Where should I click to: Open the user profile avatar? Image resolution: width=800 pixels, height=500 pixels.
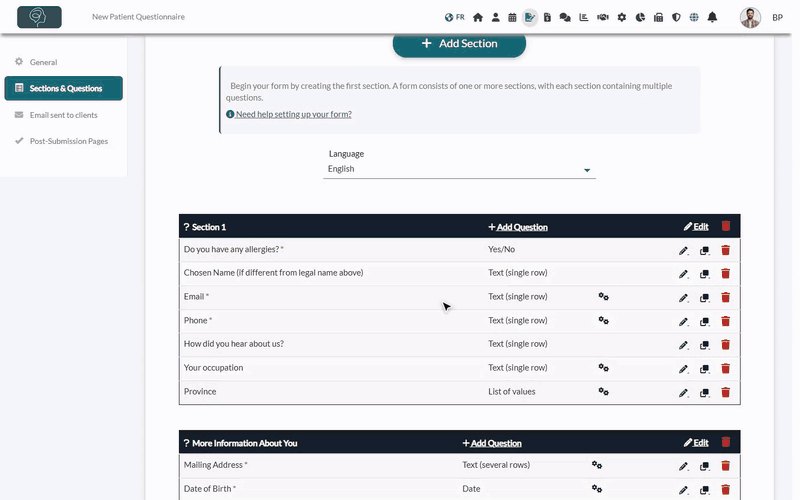750,17
